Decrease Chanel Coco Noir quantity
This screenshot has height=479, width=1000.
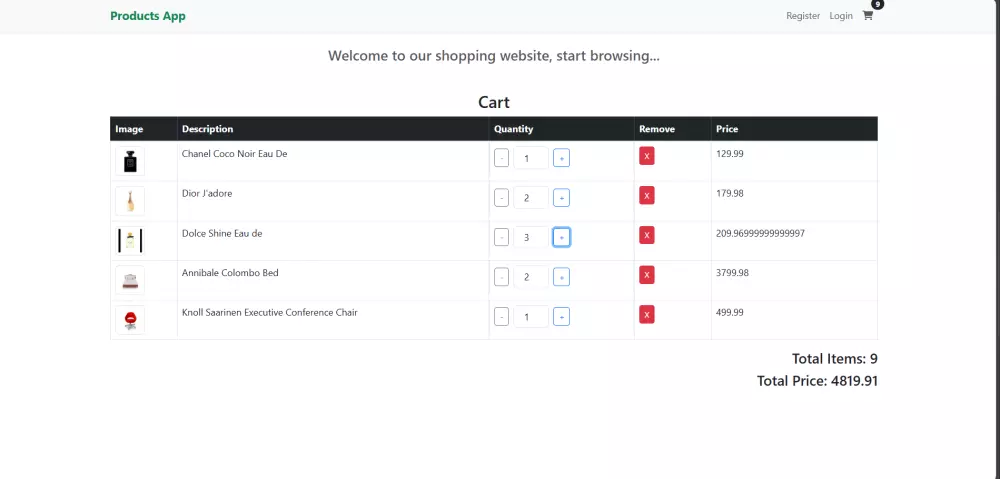click(502, 158)
